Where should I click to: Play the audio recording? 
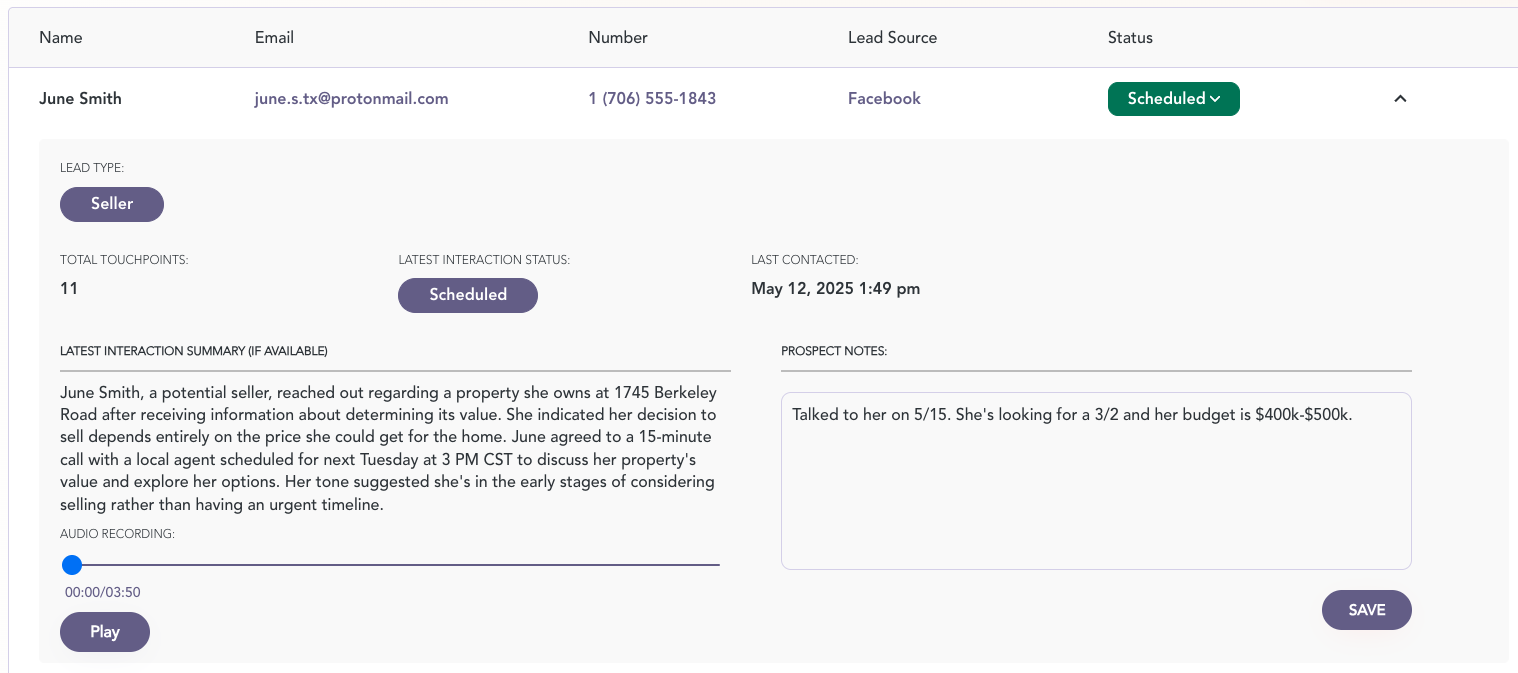[105, 632]
